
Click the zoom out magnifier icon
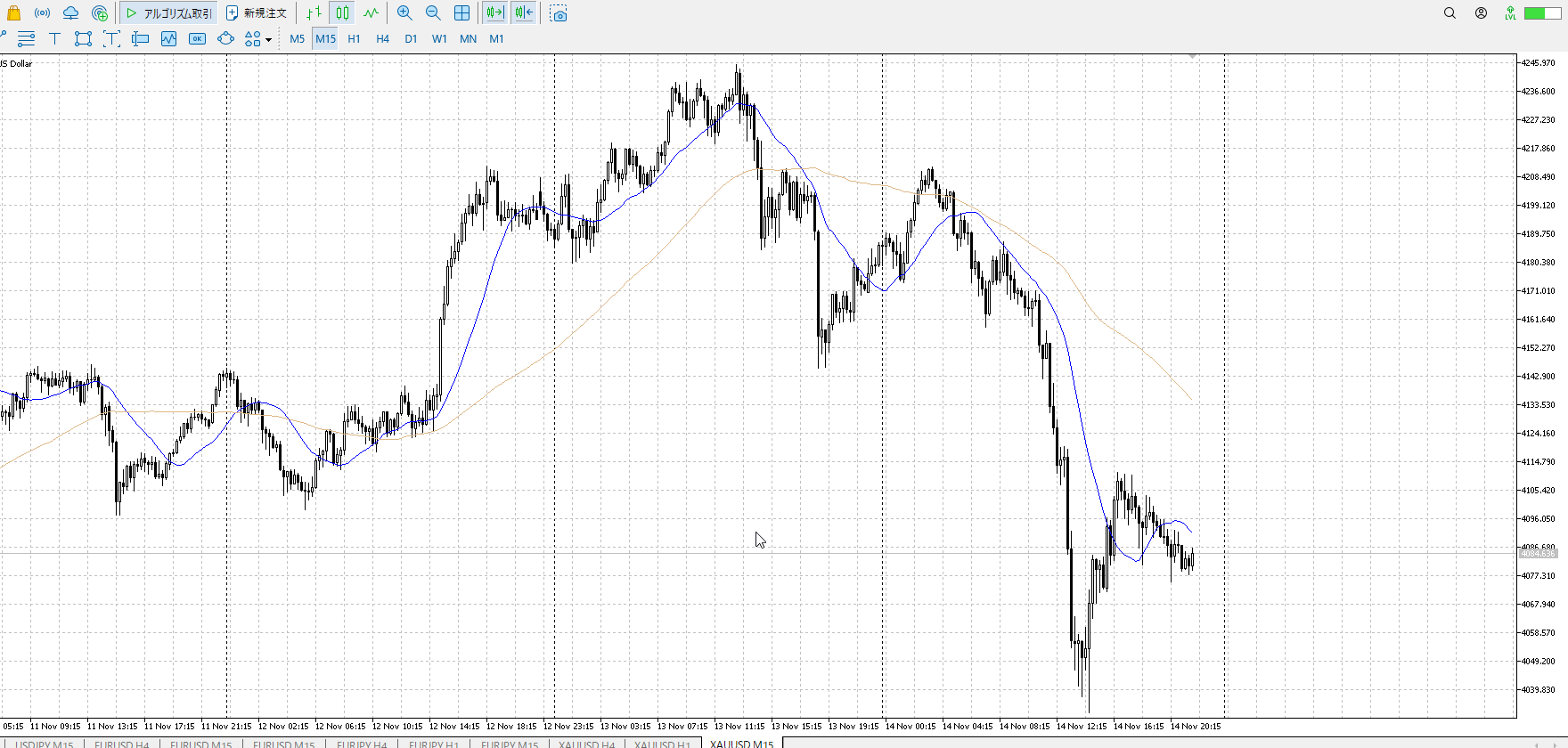[433, 13]
